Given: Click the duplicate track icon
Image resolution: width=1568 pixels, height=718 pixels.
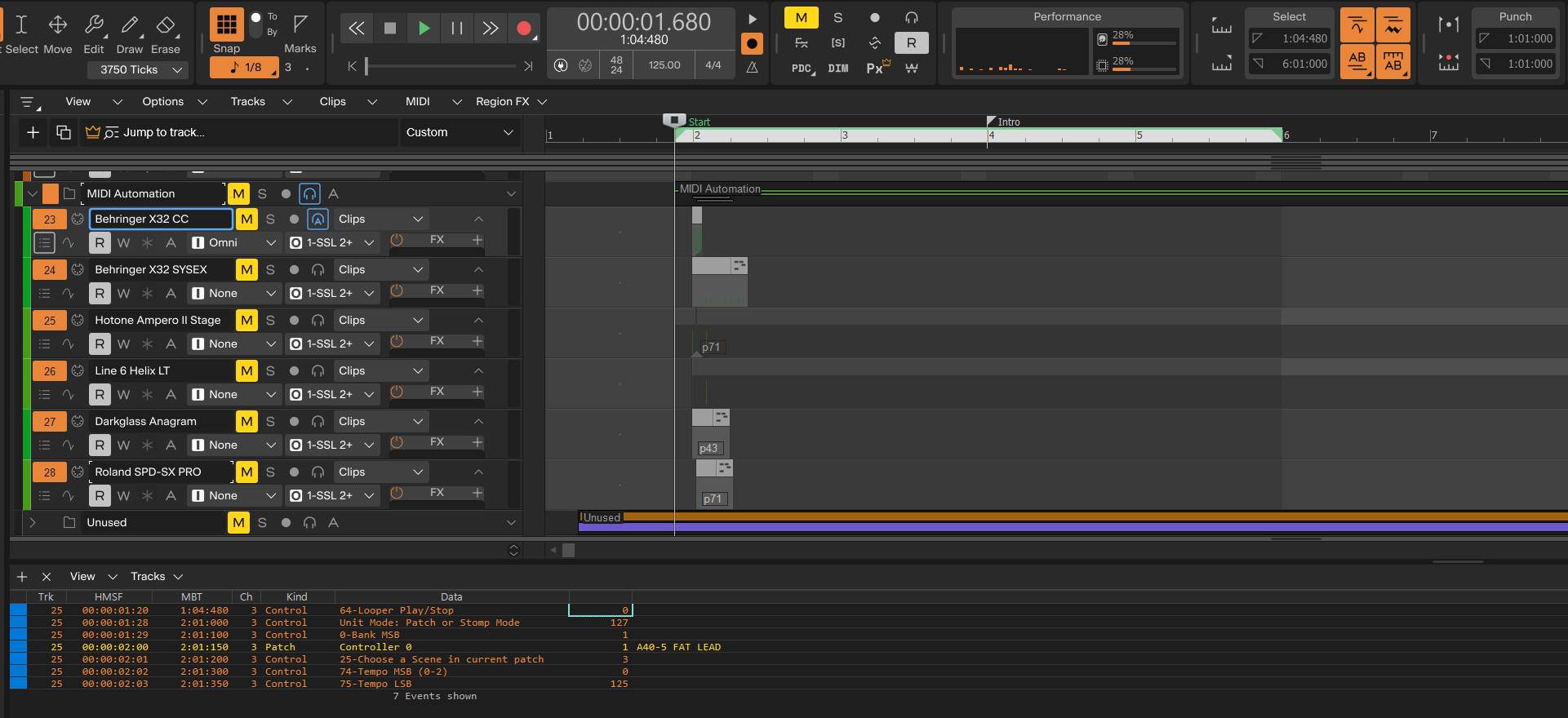Looking at the screenshot, I should [x=63, y=132].
